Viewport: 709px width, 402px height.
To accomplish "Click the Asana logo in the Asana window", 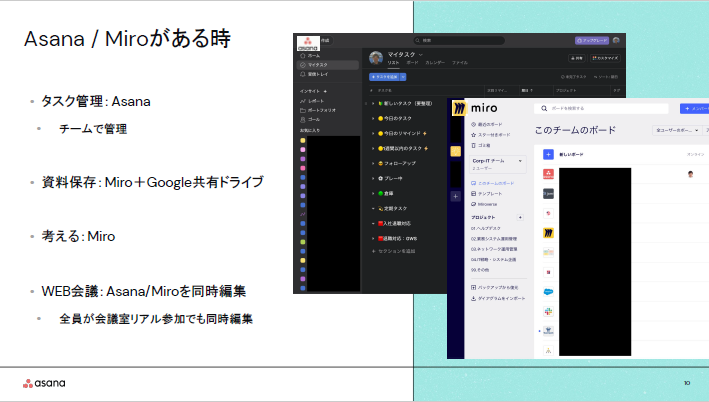I will pos(308,43).
